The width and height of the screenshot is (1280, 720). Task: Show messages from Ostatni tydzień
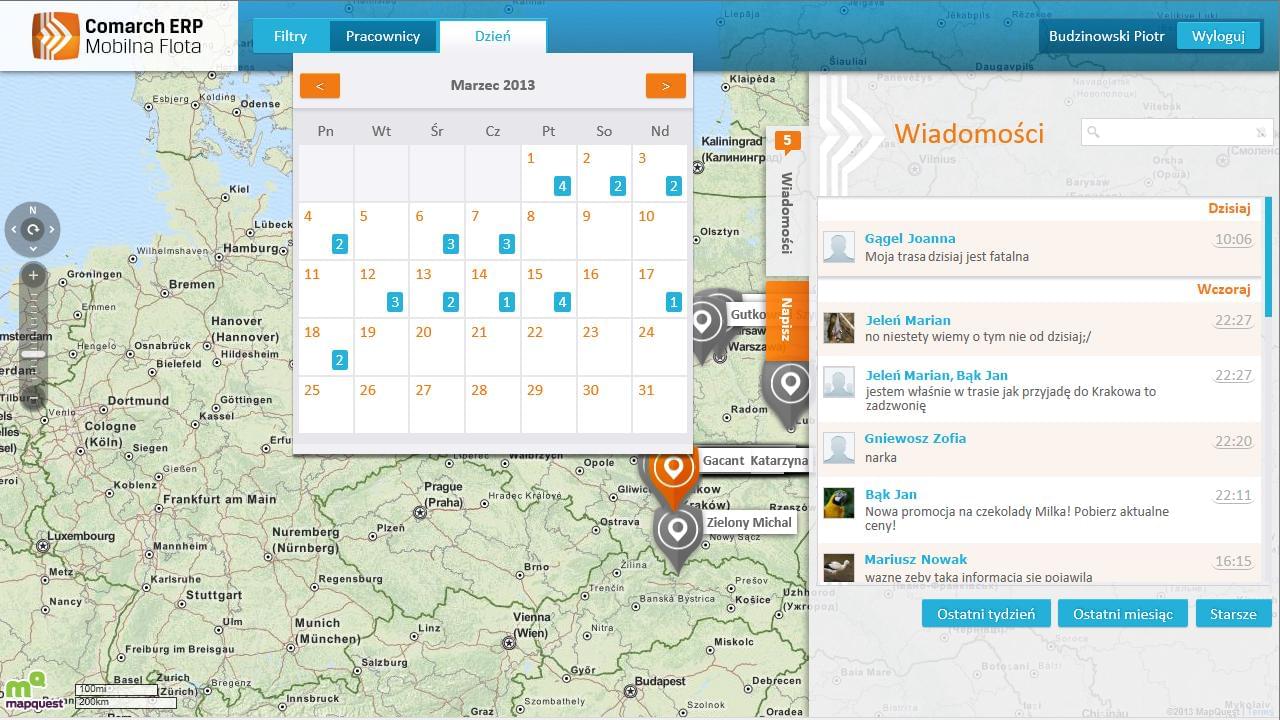pyautogui.click(x=985, y=614)
